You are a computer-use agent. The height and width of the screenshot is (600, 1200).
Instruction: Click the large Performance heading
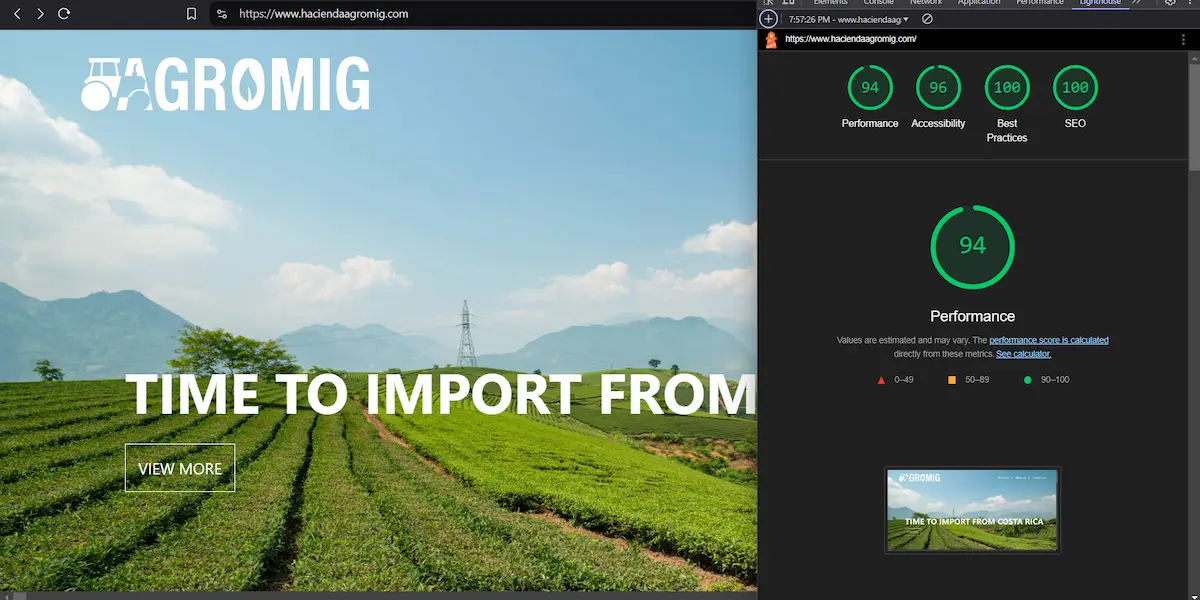pyautogui.click(x=972, y=316)
